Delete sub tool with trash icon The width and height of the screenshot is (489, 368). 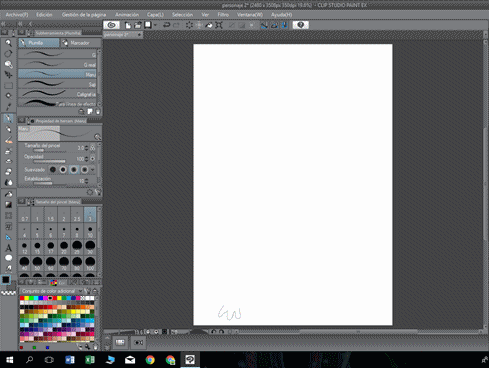tap(98, 112)
